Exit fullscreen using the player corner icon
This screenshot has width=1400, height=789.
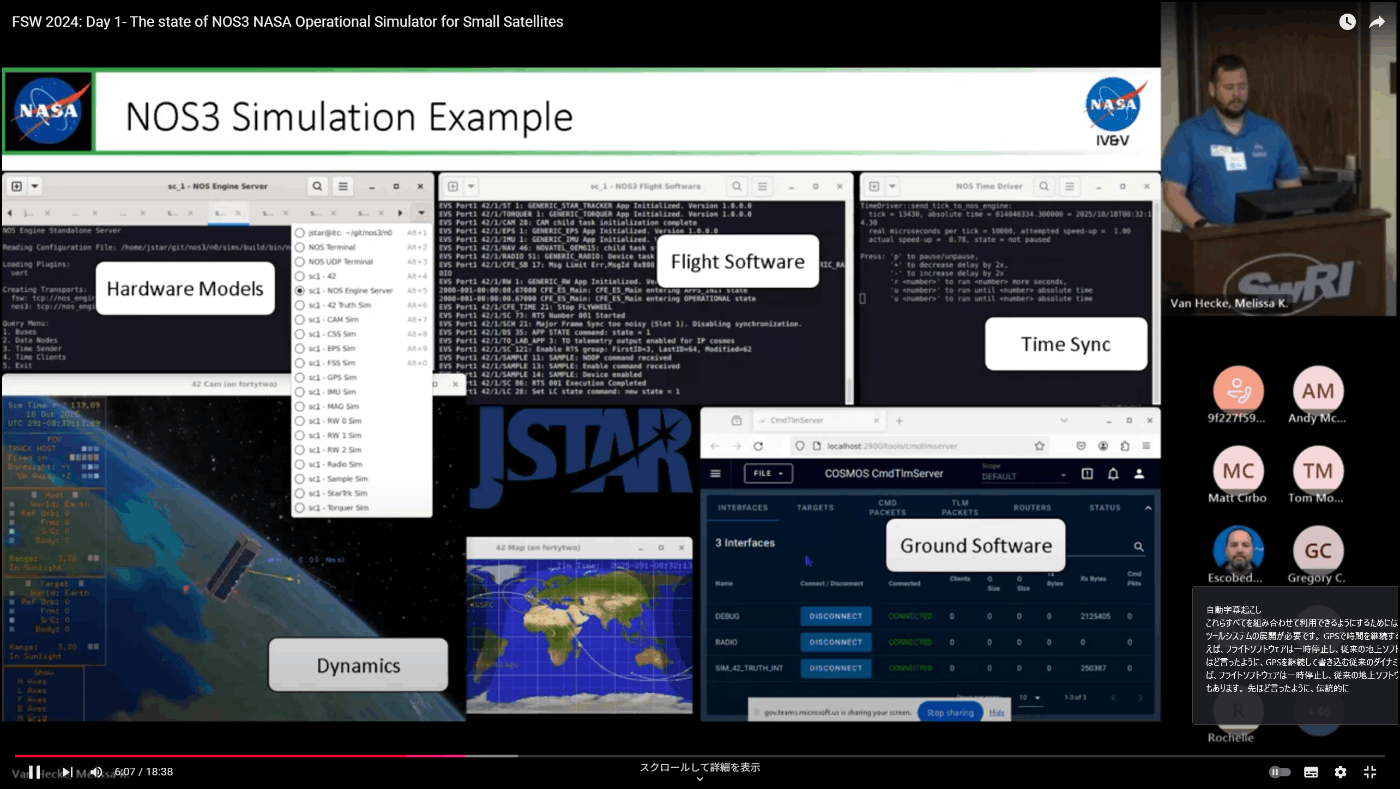coord(1370,772)
